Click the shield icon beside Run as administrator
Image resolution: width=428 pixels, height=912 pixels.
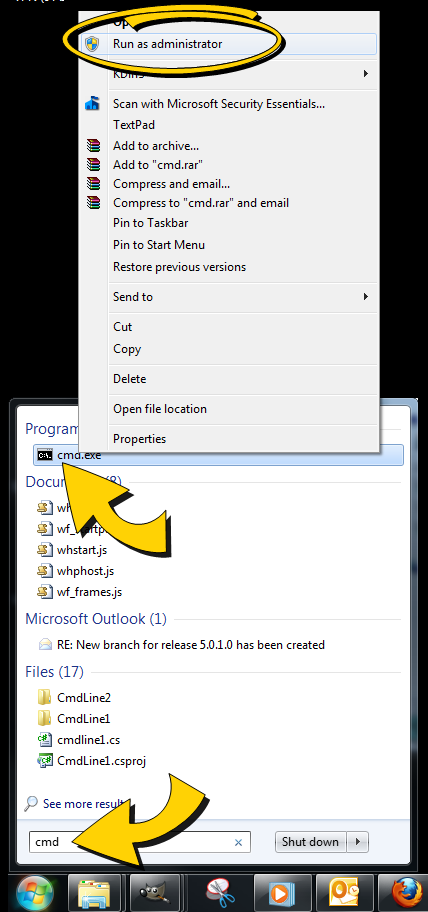pos(92,44)
